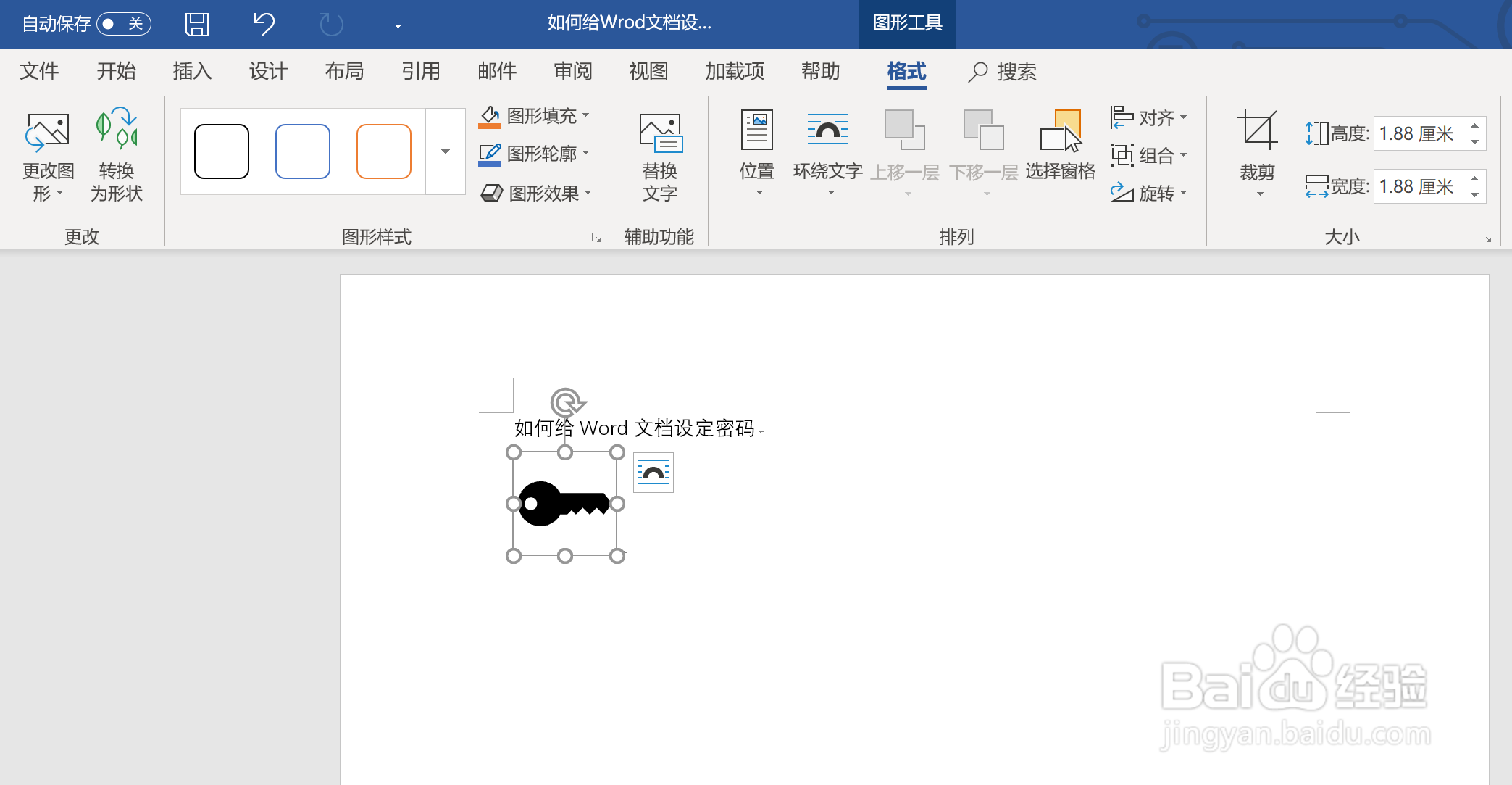Click the top-left selection handle of the key
The height and width of the screenshot is (785, 1512).
pos(514,452)
